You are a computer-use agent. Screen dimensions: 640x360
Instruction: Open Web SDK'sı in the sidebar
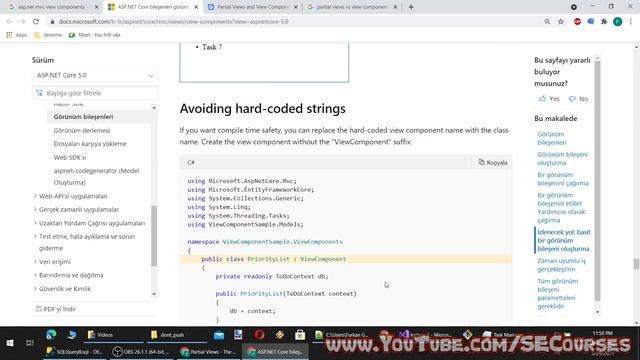click(70, 157)
